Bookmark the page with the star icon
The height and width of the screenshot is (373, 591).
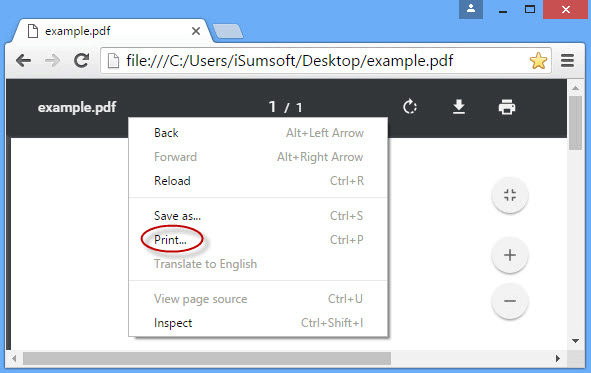click(538, 61)
